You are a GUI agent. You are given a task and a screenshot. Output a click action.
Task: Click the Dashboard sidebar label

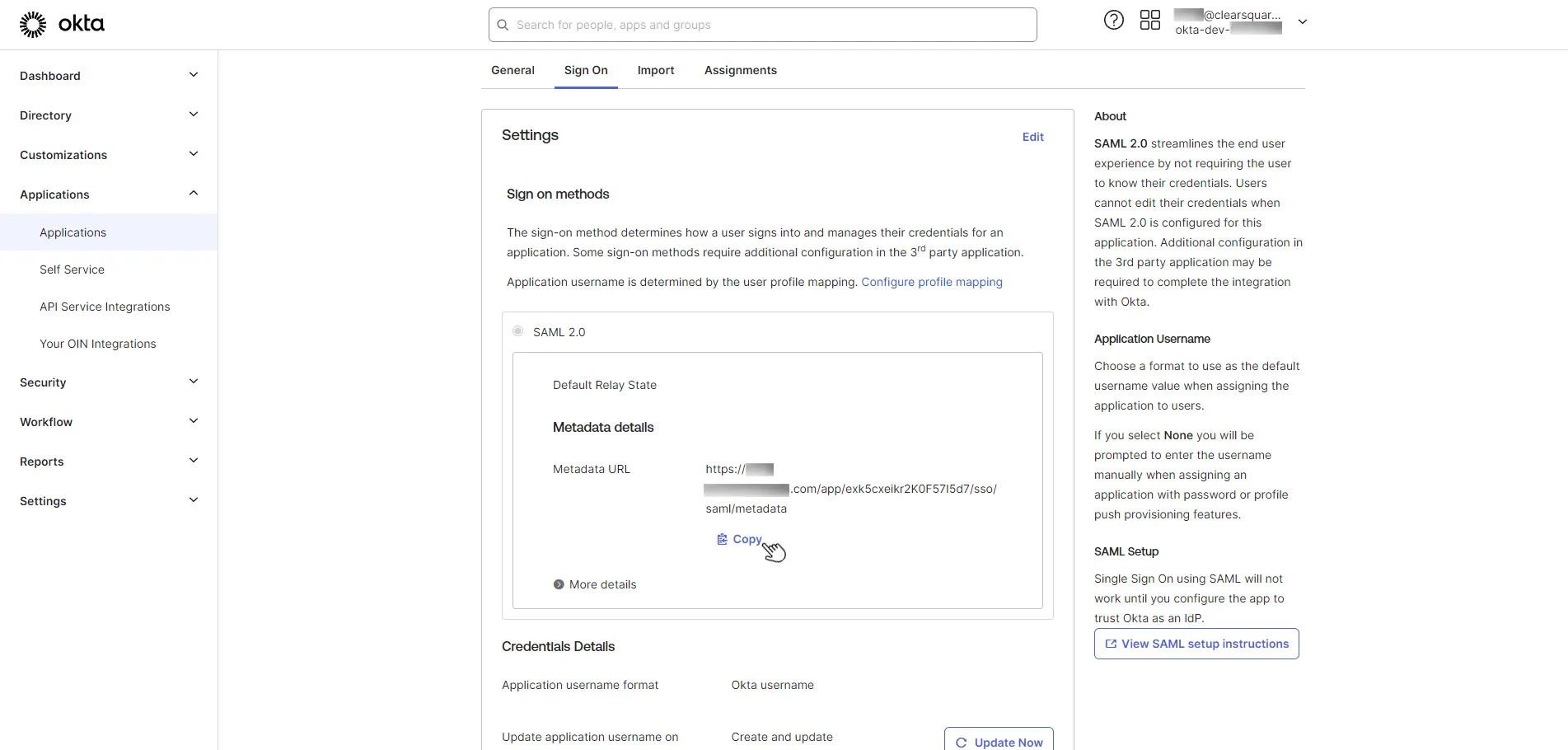(50, 76)
